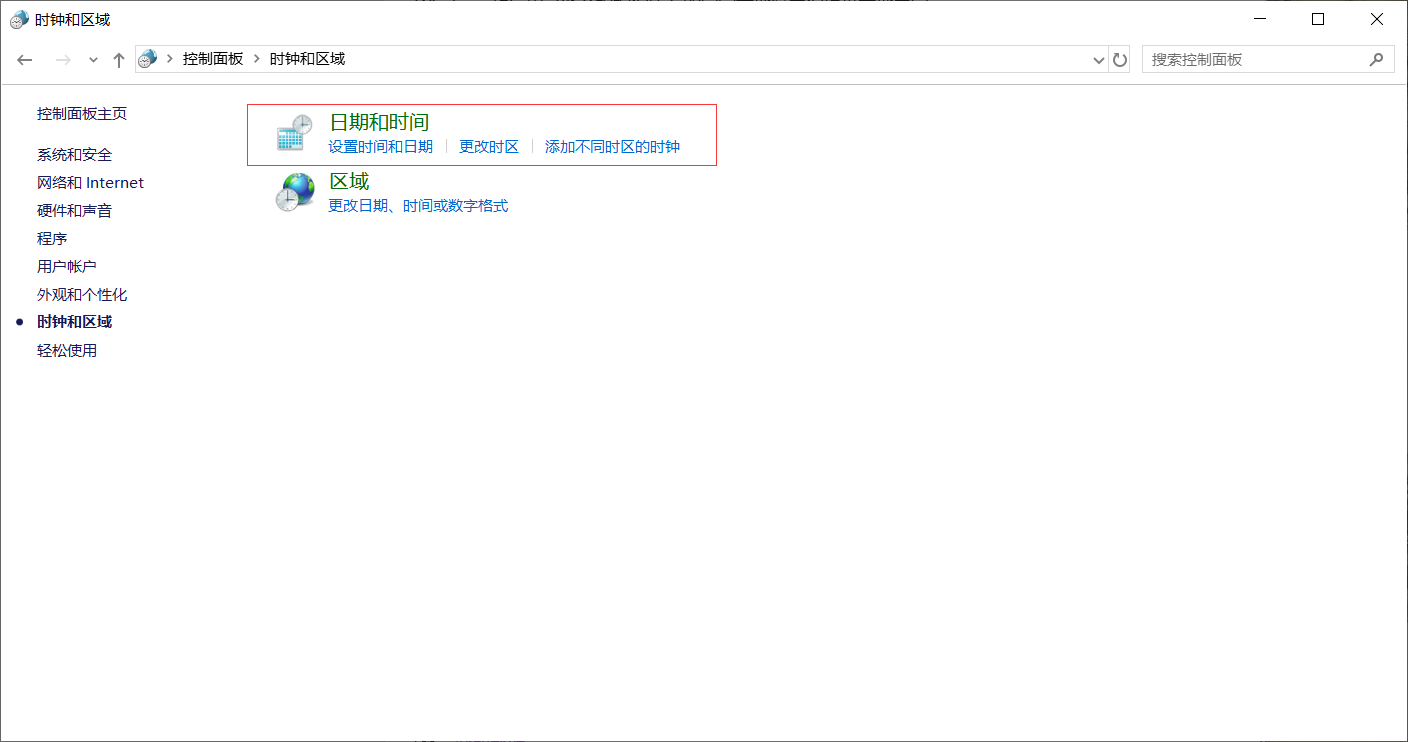Open 硬件和声音 in the sidebar

coord(74,211)
